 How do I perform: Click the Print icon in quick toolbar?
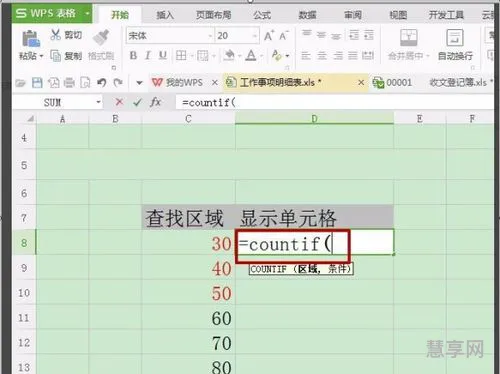(69, 82)
